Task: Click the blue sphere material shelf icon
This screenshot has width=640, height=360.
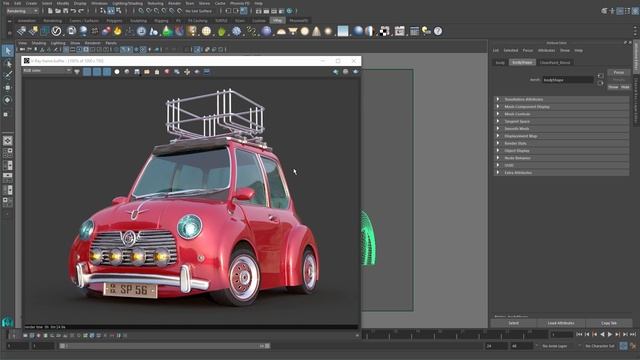Action: [358, 31]
